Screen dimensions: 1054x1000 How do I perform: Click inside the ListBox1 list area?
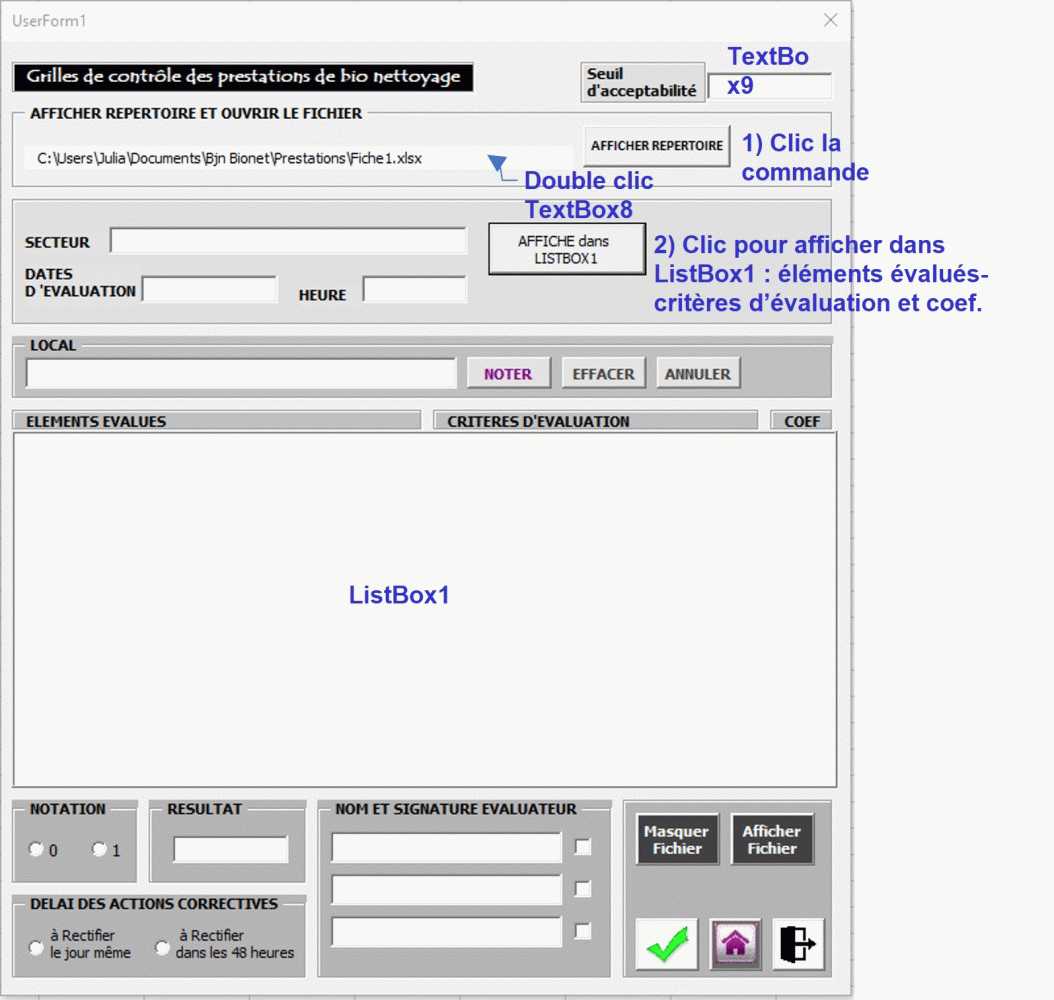[x=425, y=610]
